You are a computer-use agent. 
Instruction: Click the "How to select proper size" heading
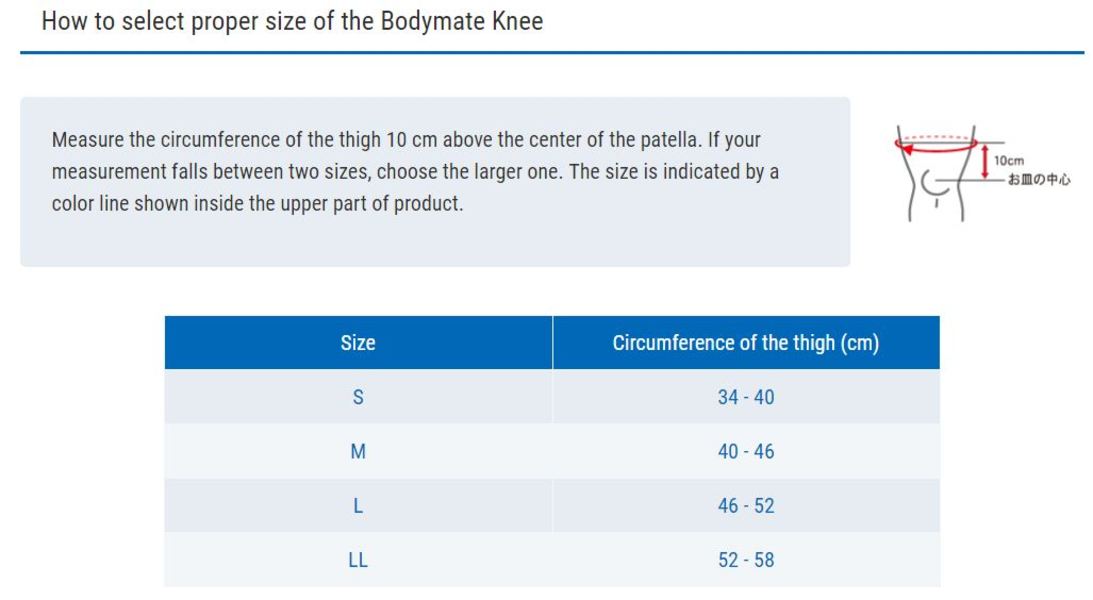click(x=292, y=22)
